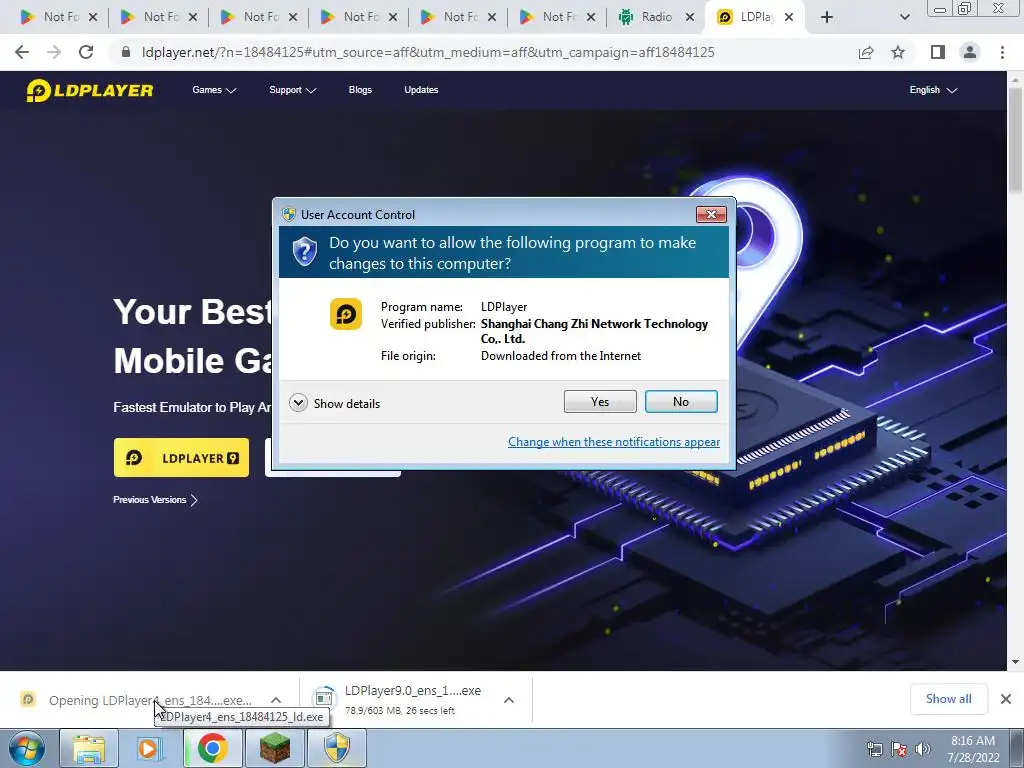Open the Previous Versions link
The height and width of the screenshot is (768, 1024).
click(155, 500)
